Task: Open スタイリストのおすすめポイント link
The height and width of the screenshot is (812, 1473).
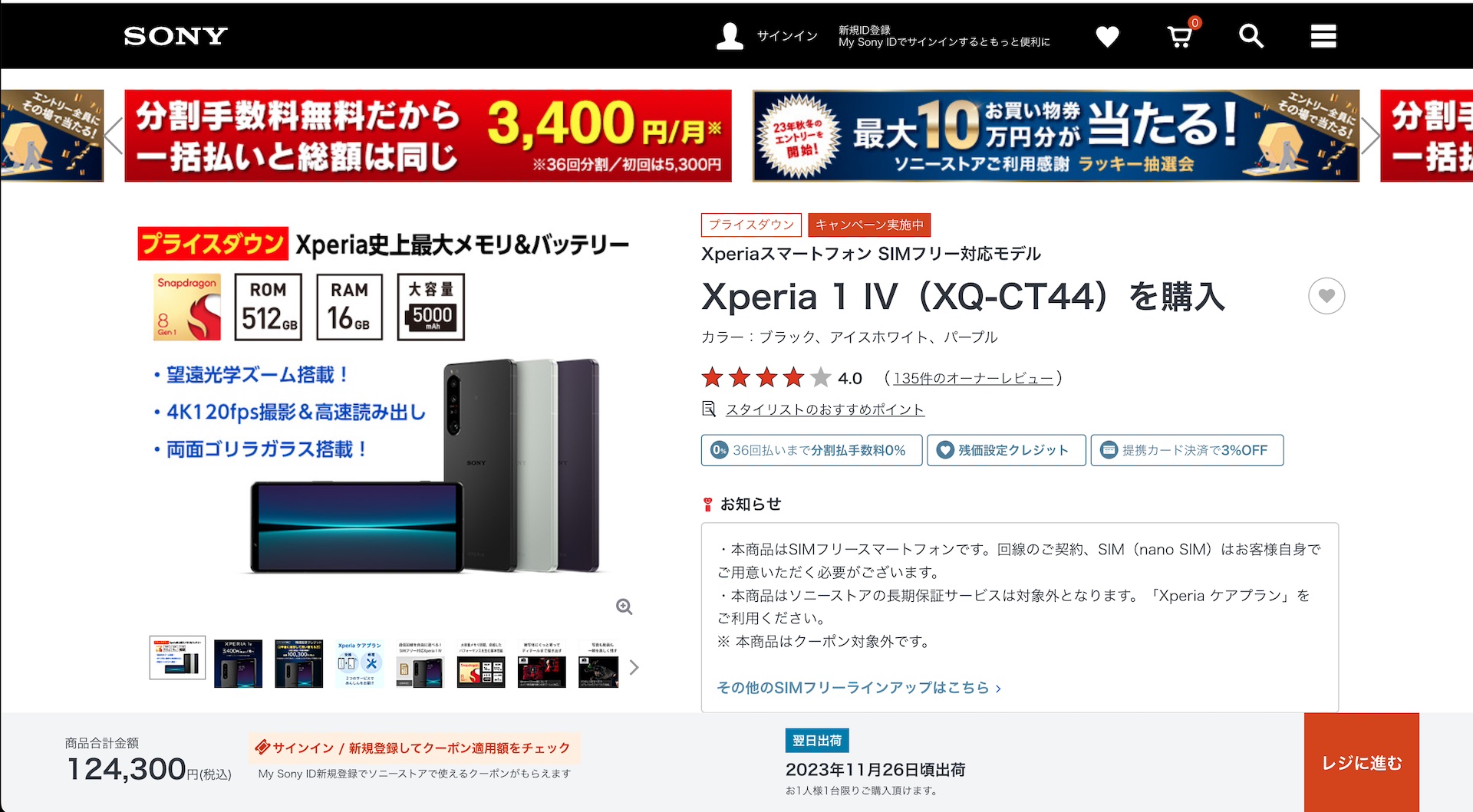Action: point(825,409)
